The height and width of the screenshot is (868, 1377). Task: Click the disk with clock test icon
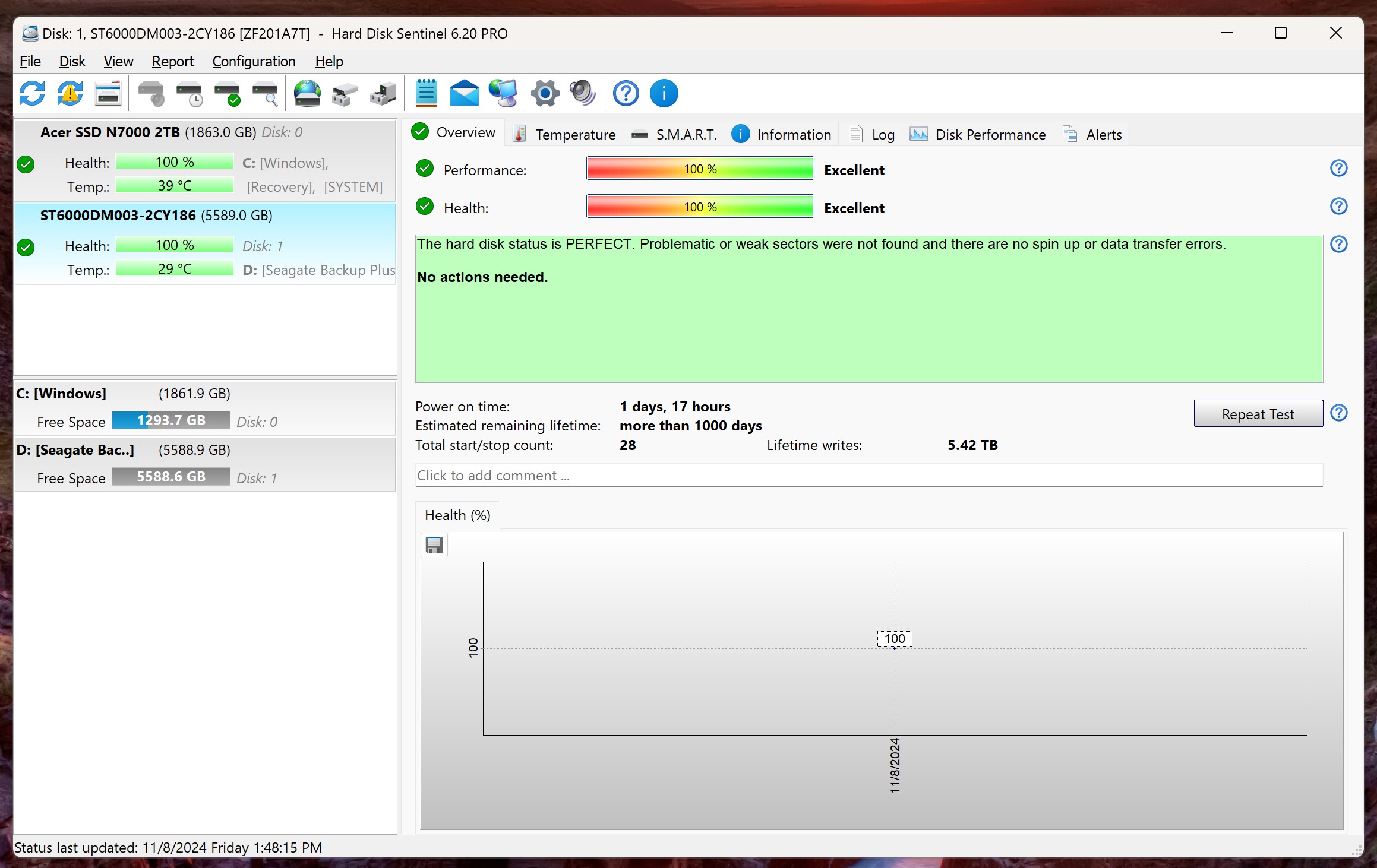190,93
